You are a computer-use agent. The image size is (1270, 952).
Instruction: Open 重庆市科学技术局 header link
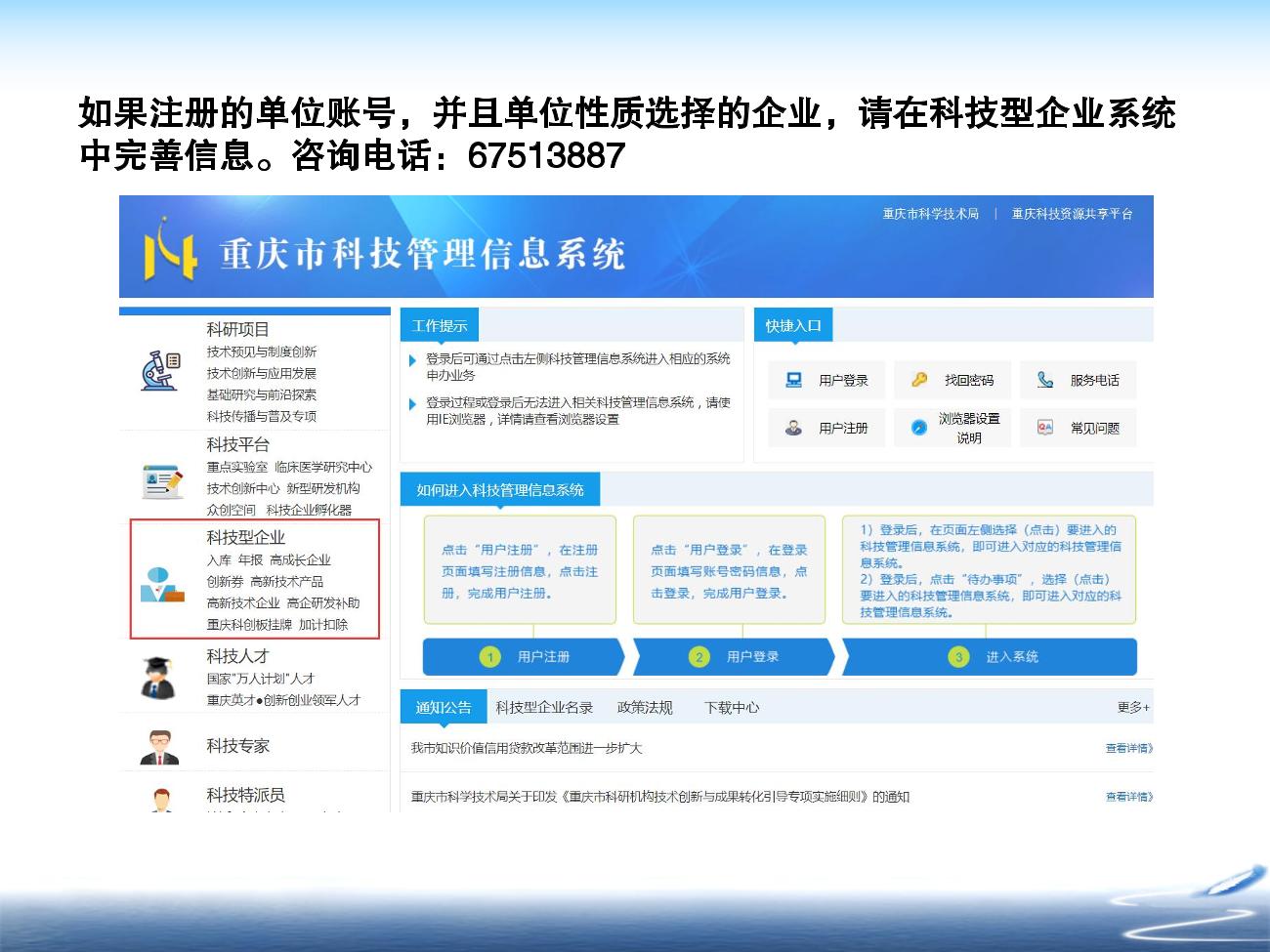click(930, 214)
